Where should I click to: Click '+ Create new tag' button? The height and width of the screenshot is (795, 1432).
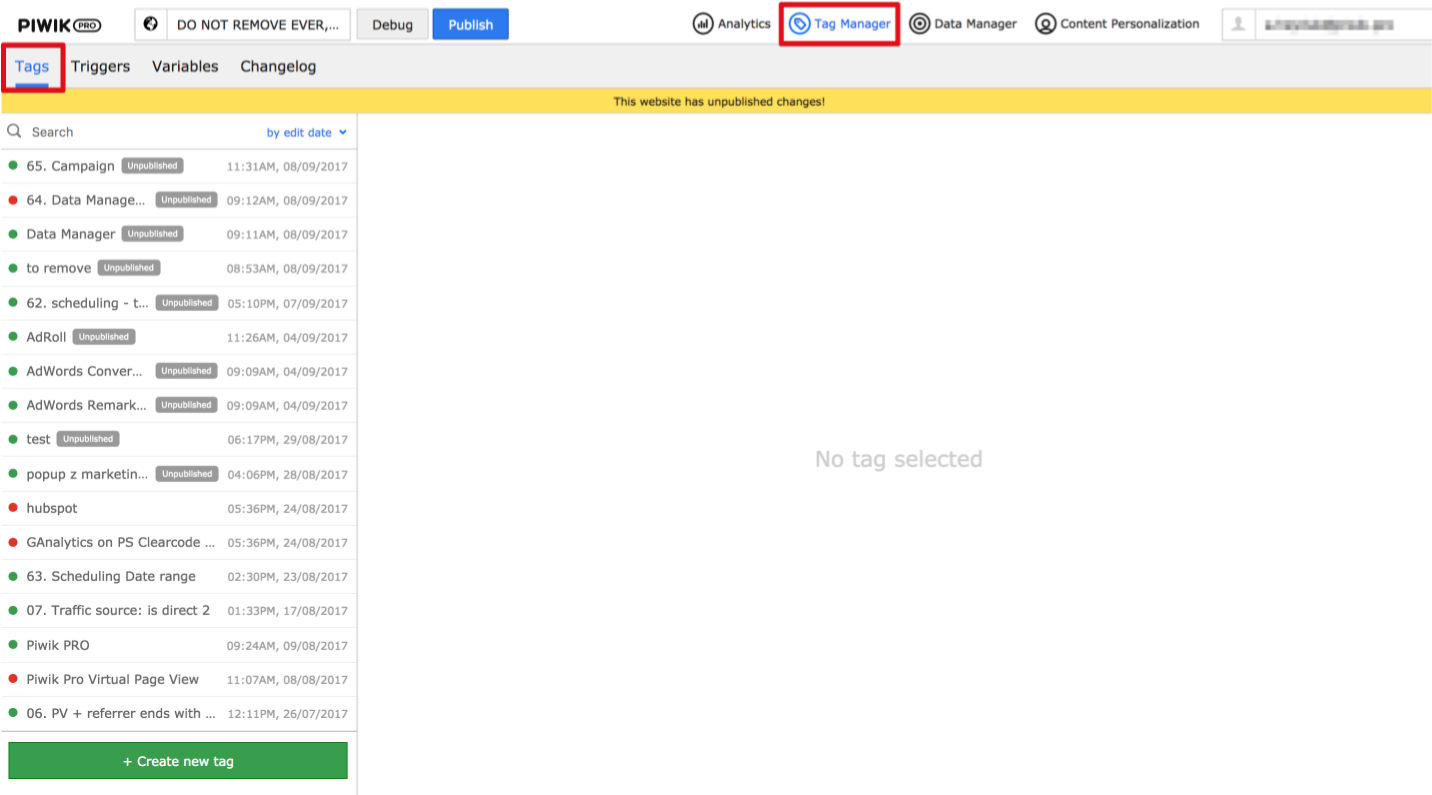(178, 761)
